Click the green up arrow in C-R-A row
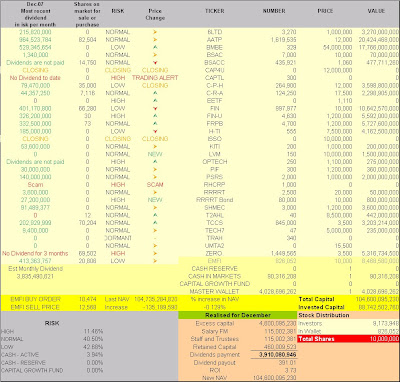 pyautogui.click(x=155, y=93)
